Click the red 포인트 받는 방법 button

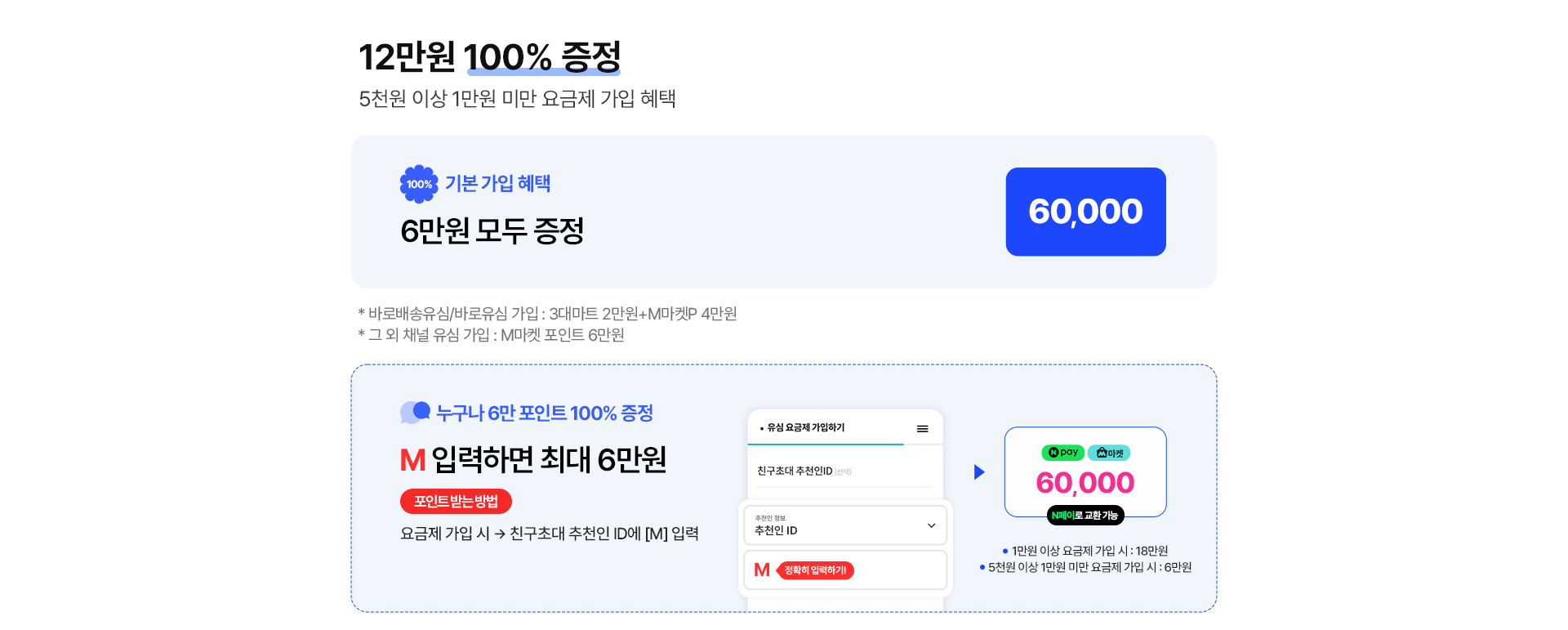pyautogui.click(x=456, y=502)
